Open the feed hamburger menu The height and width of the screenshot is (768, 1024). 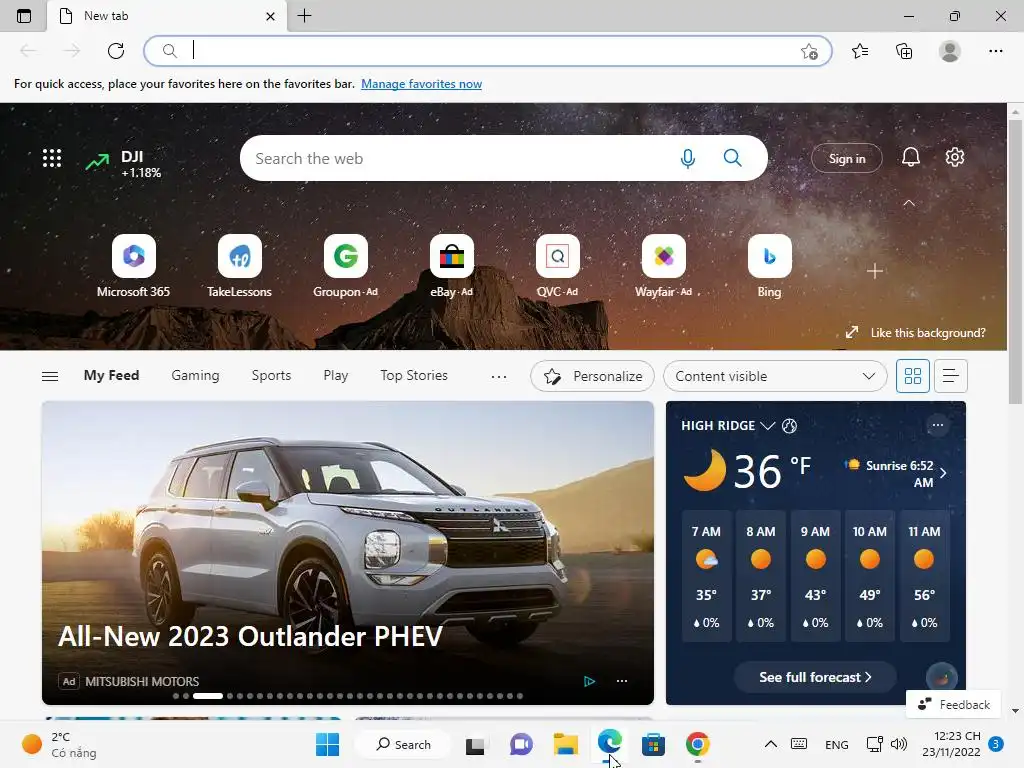click(x=50, y=376)
